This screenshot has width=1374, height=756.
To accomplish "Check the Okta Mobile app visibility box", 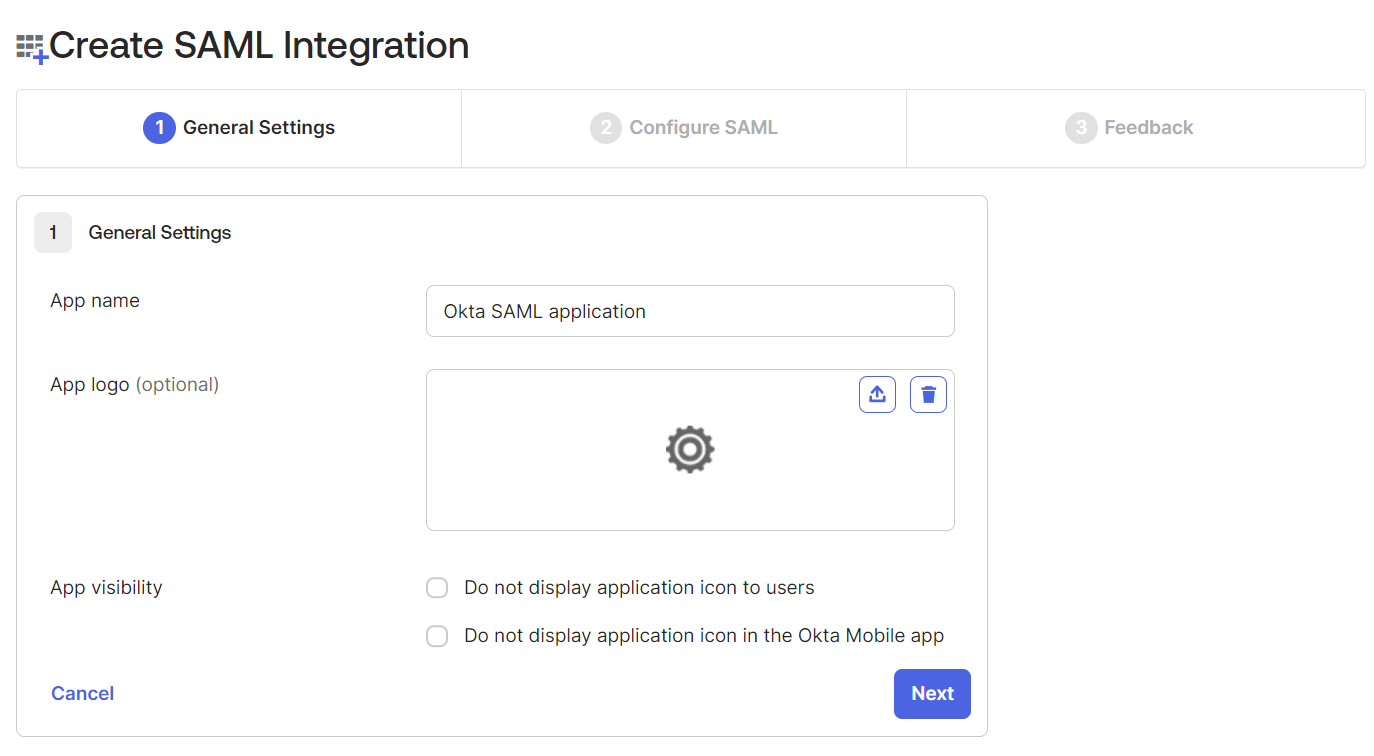I will (437, 636).
